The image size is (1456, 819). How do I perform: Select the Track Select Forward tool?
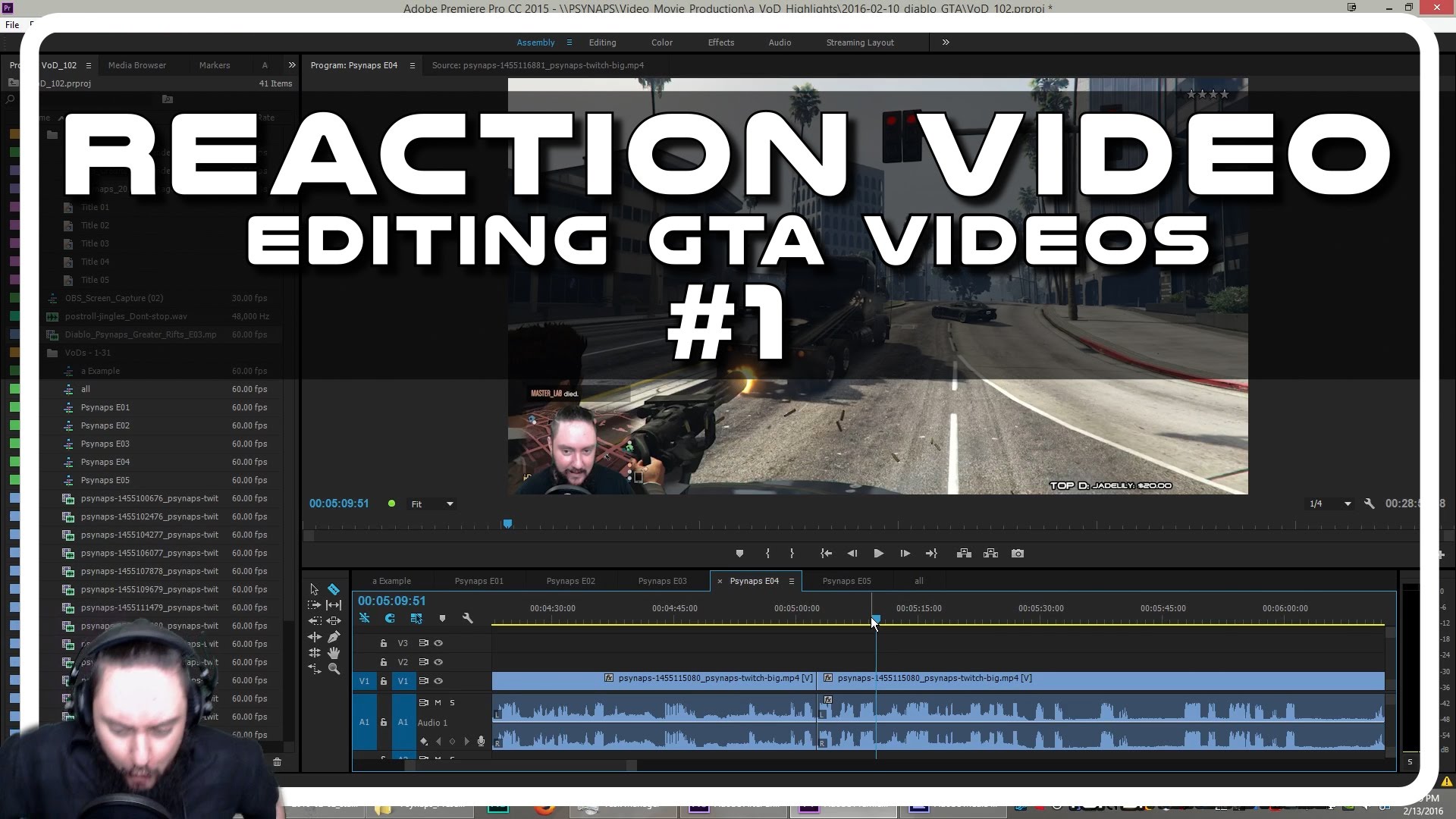314,605
